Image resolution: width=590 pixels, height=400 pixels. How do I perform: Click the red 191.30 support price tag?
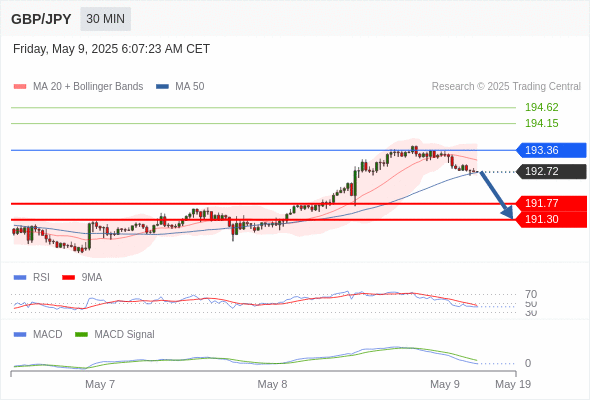point(551,219)
